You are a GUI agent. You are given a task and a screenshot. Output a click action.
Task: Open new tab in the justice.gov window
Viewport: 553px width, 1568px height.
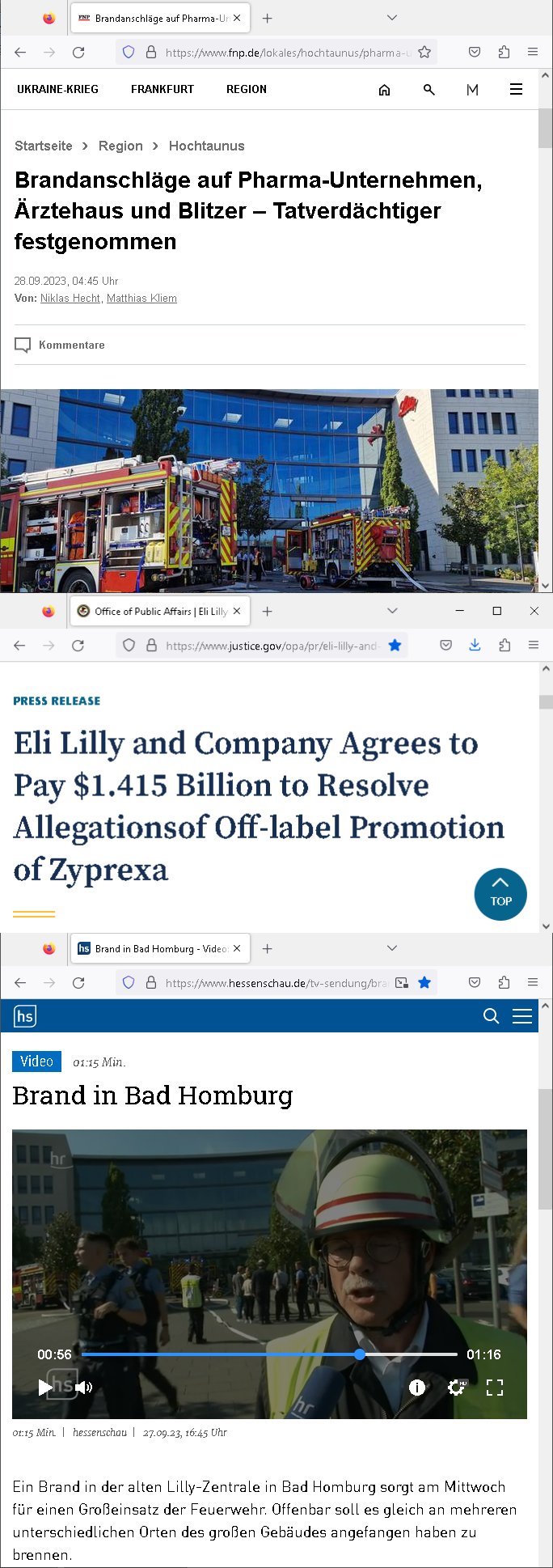[268, 611]
